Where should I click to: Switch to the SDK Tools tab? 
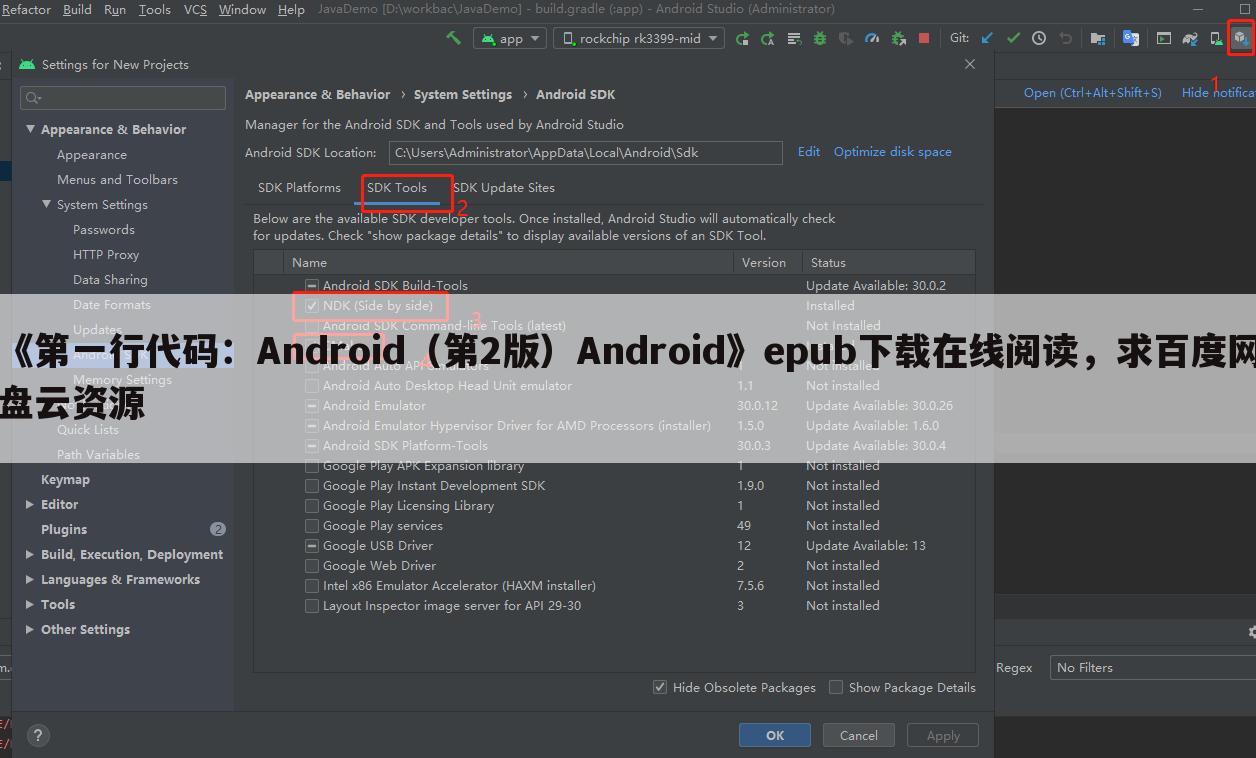tap(397, 188)
